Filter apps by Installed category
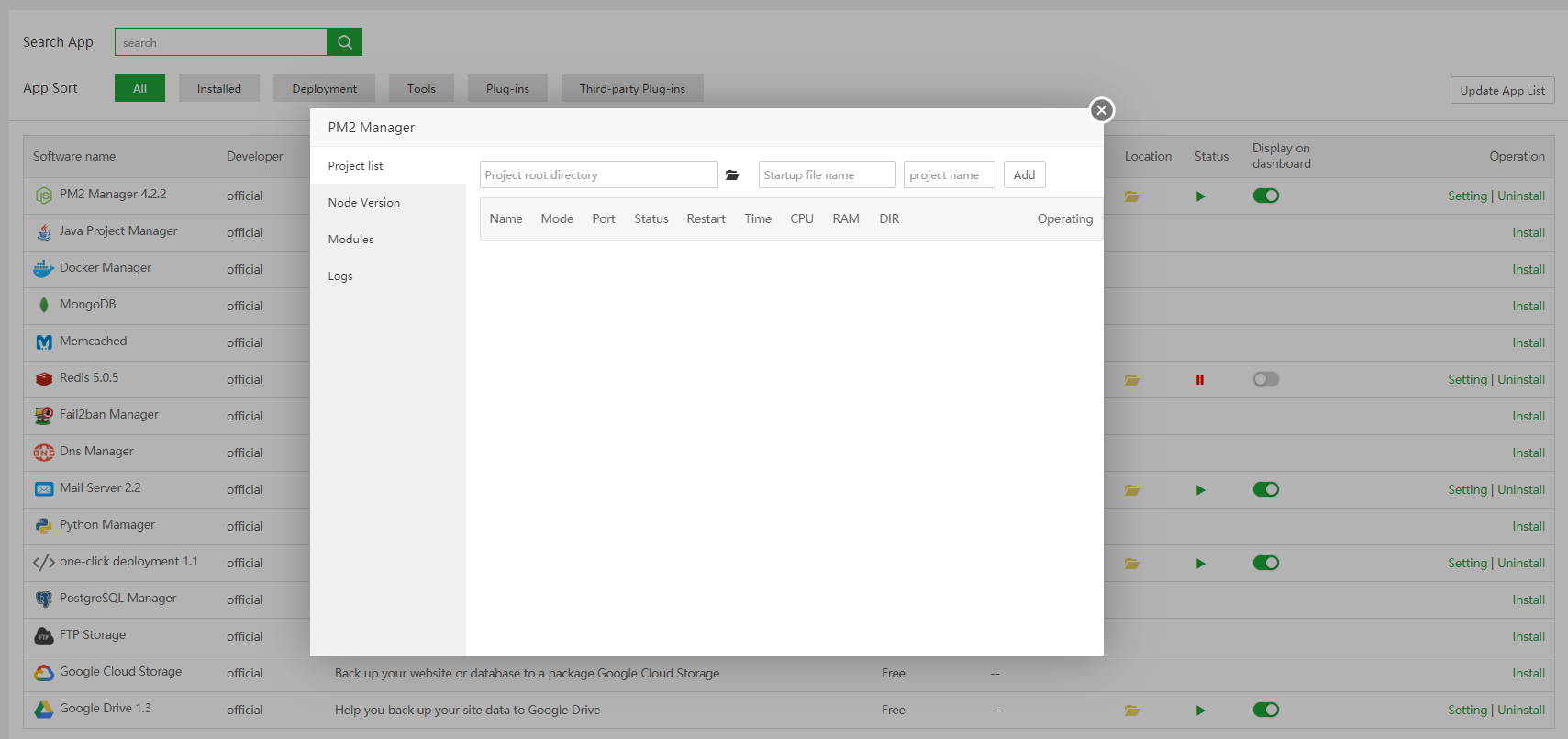Image resolution: width=1568 pixels, height=739 pixels. click(x=219, y=89)
